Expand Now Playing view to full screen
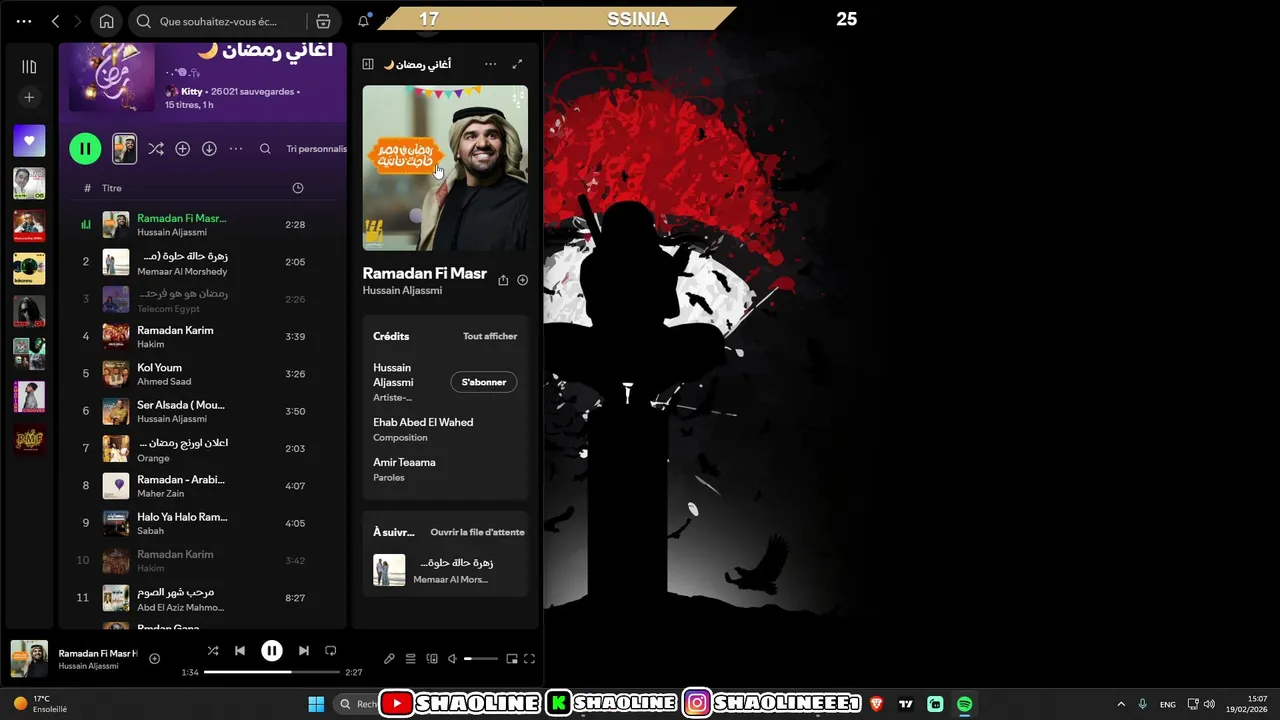Viewport: 1280px width, 720px height. point(517,64)
